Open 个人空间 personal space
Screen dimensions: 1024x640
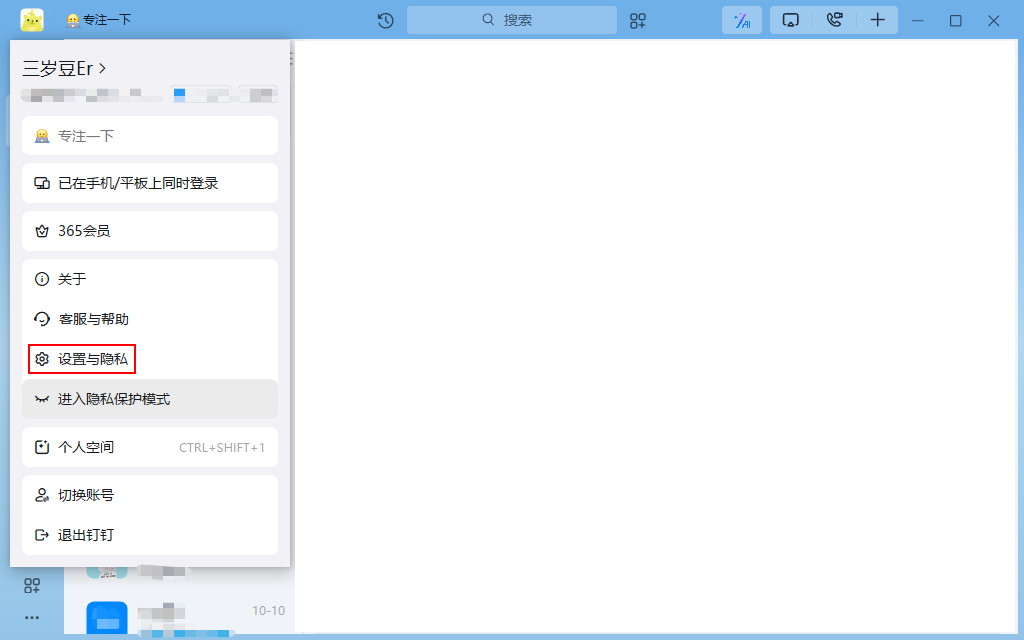(150, 447)
